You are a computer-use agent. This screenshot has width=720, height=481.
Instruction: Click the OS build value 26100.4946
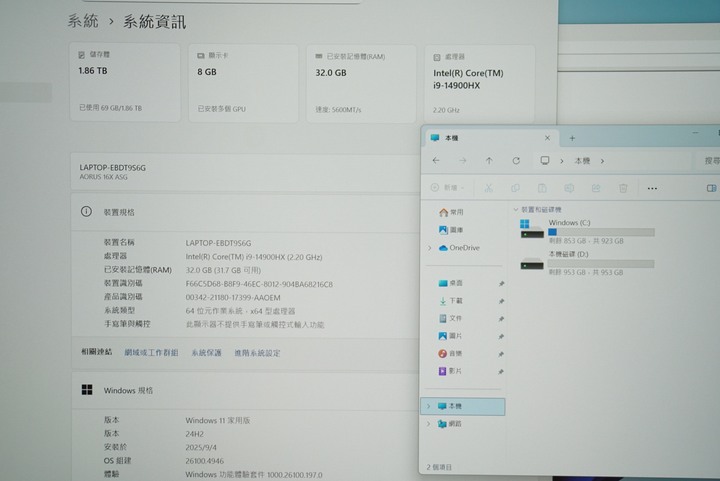(205, 461)
